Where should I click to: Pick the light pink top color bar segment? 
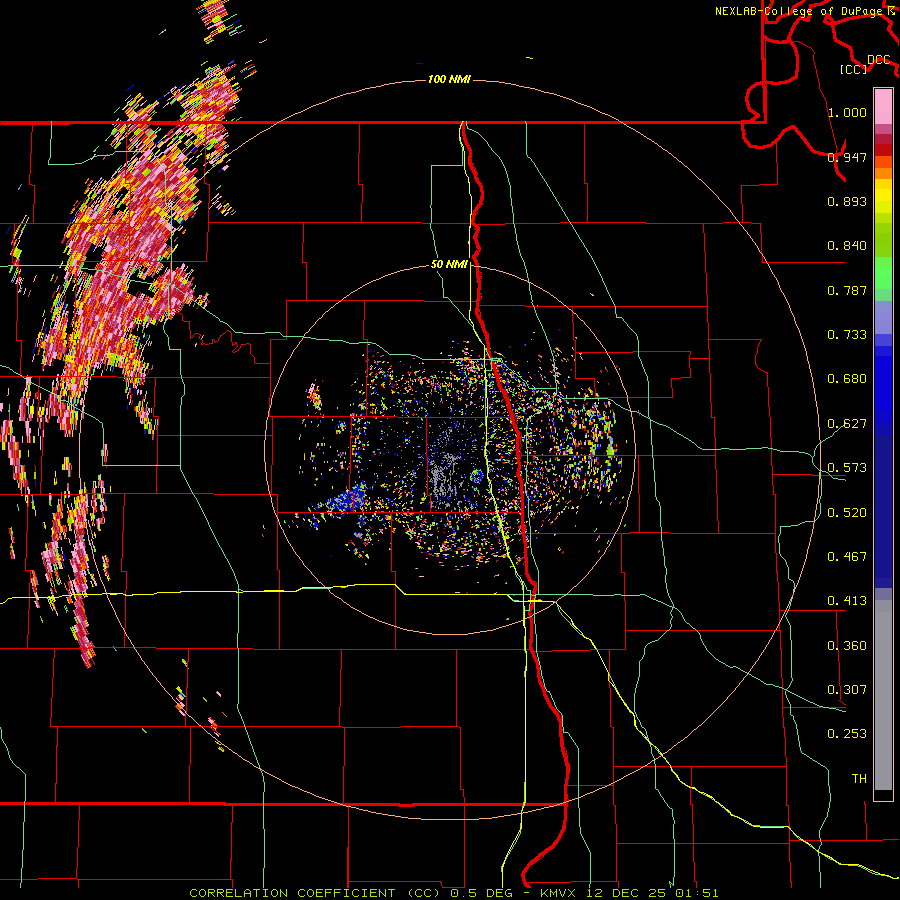click(x=883, y=107)
